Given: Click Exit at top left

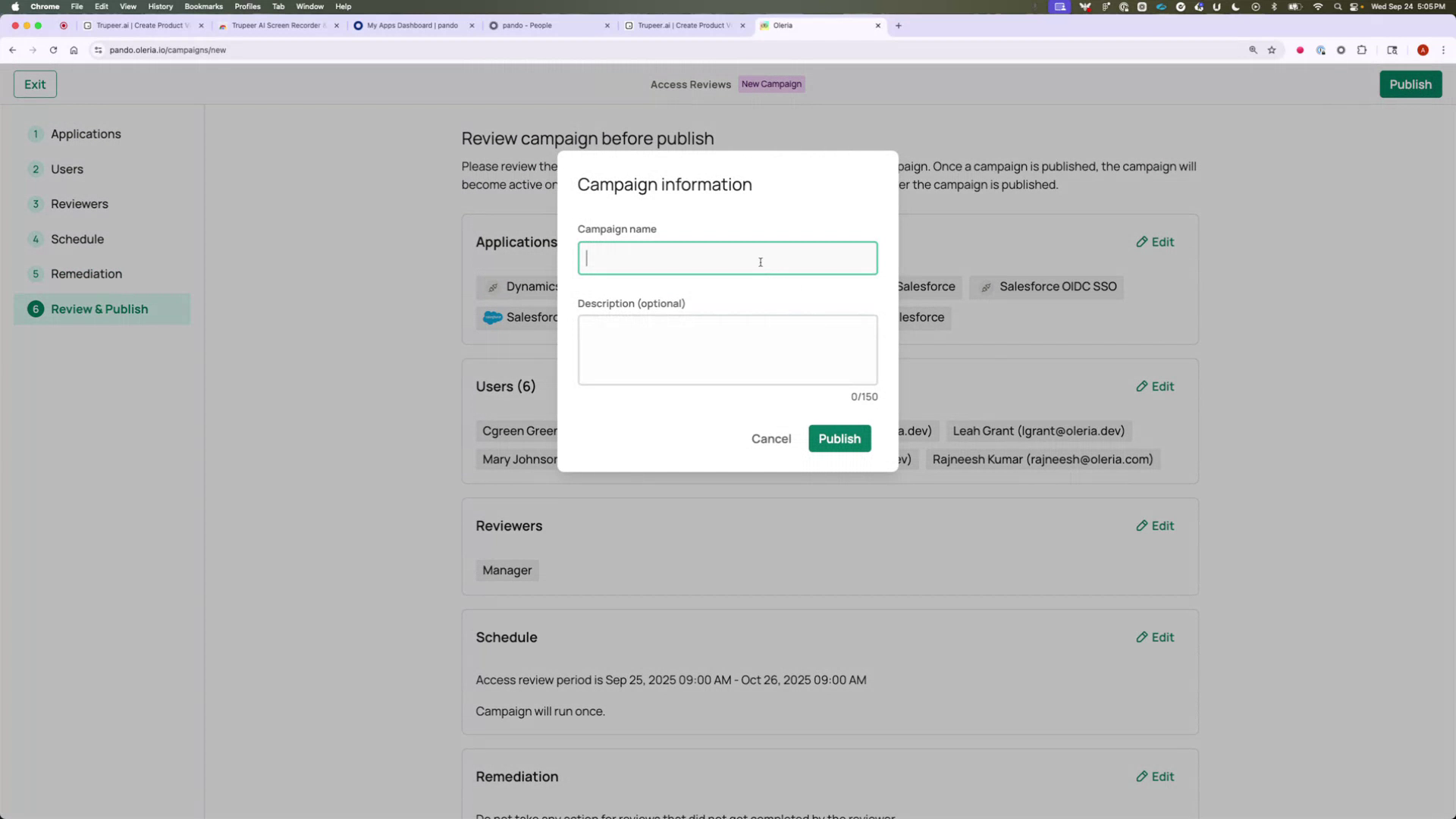Looking at the screenshot, I should point(34,83).
